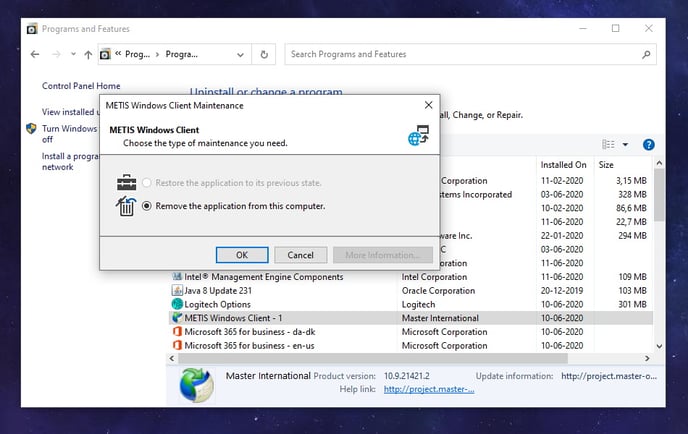Cancel the METIS maintenance dialog

(301, 255)
